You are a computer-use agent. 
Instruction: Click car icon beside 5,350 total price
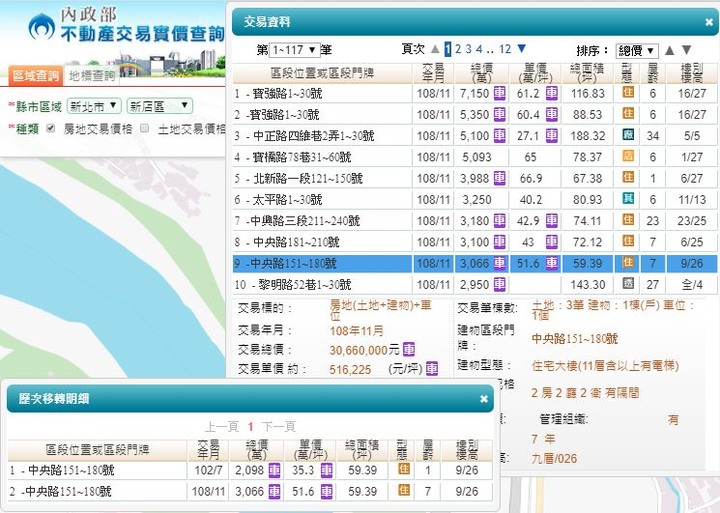[500, 114]
